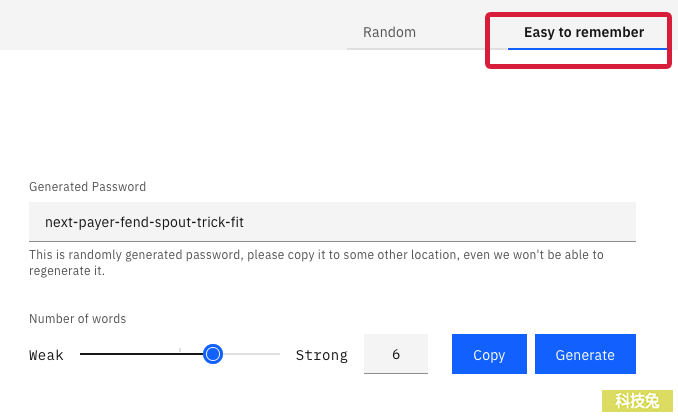
Task: Click the Number of words label
Action: [77, 318]
